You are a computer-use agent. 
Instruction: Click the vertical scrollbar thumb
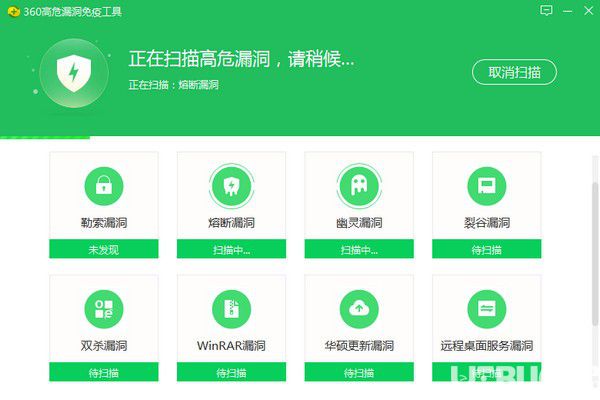click(x=595, y=255)
